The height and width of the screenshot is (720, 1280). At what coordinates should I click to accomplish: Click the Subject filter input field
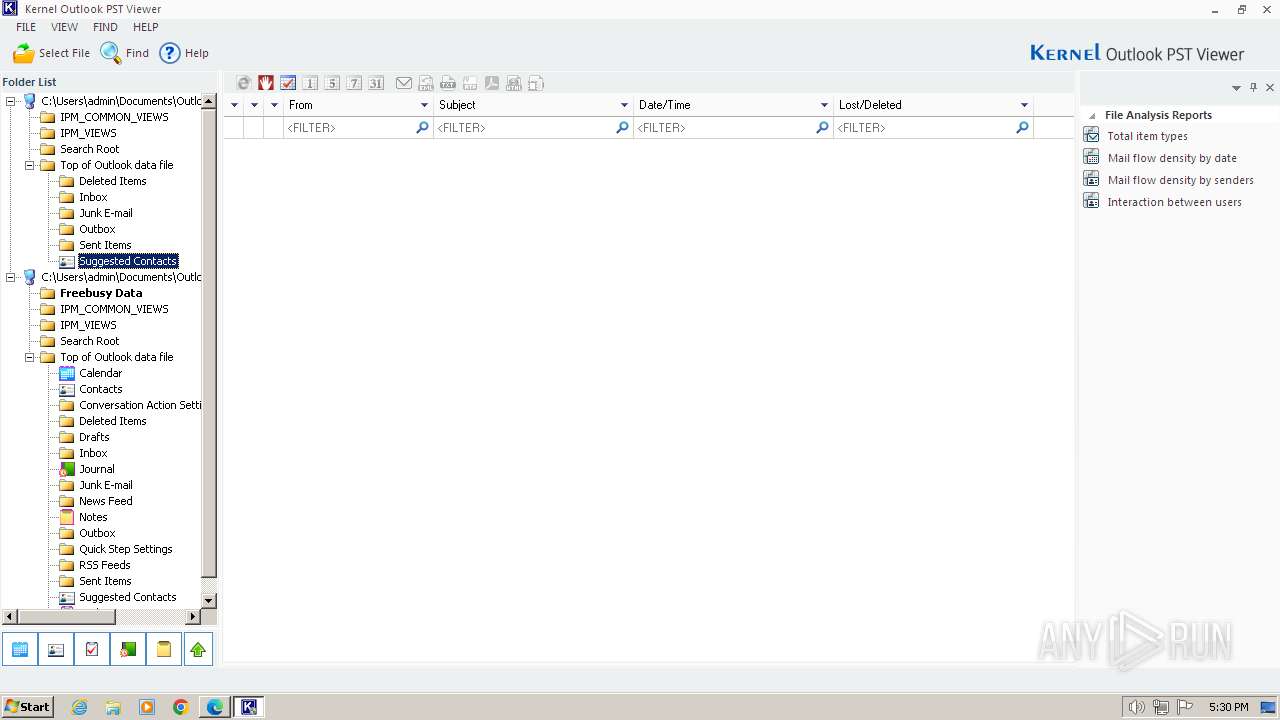pos(533,128)
